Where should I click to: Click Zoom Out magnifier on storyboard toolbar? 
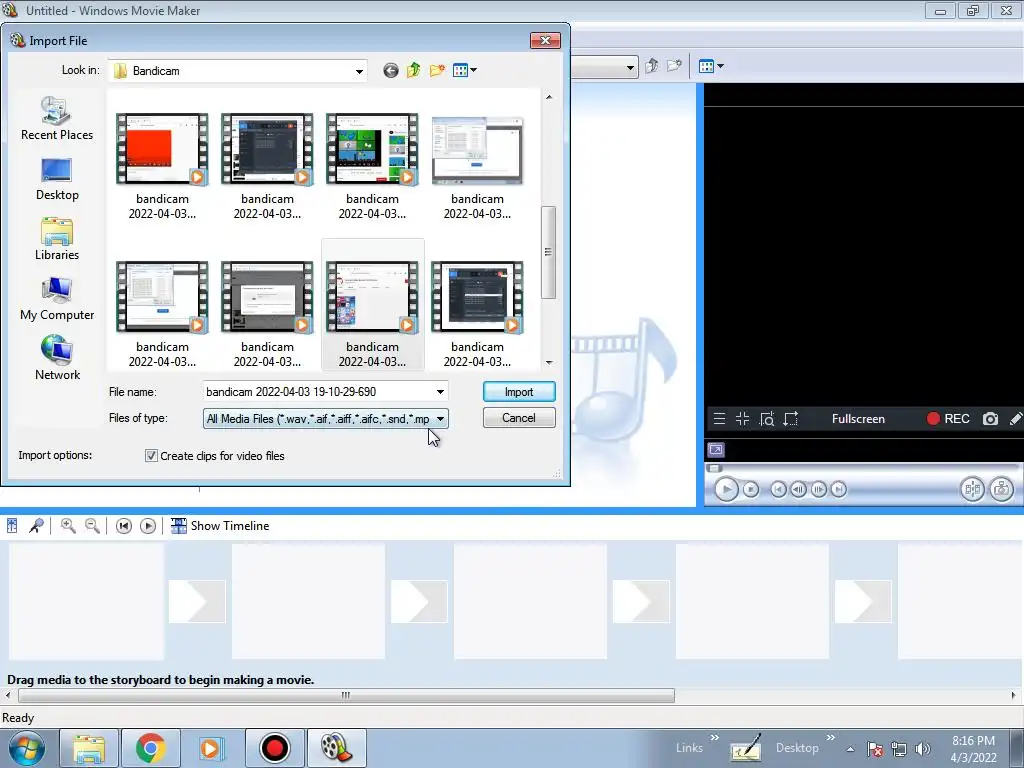click(92, 526)
